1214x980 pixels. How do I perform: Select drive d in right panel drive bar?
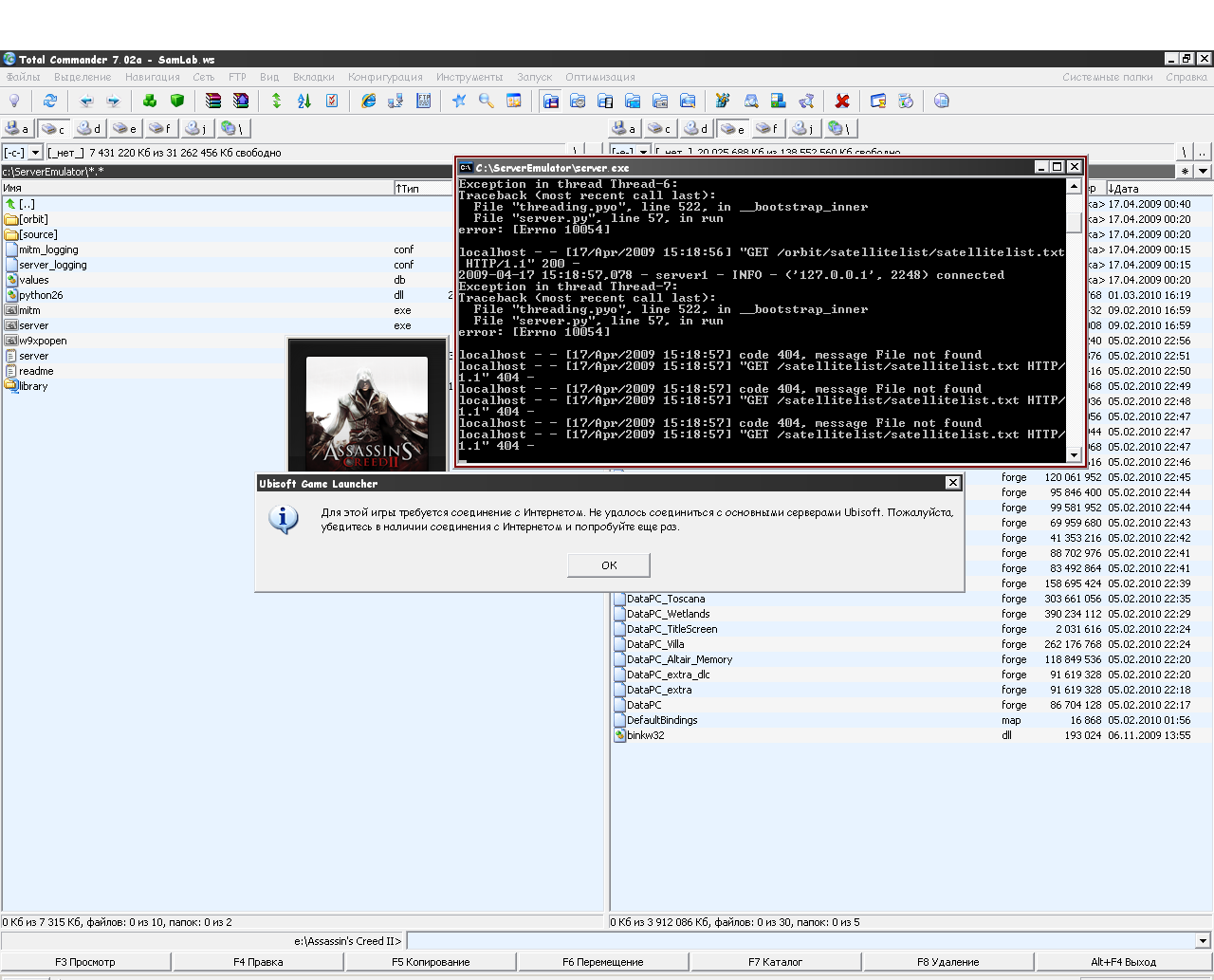click(x=696, y=128)
